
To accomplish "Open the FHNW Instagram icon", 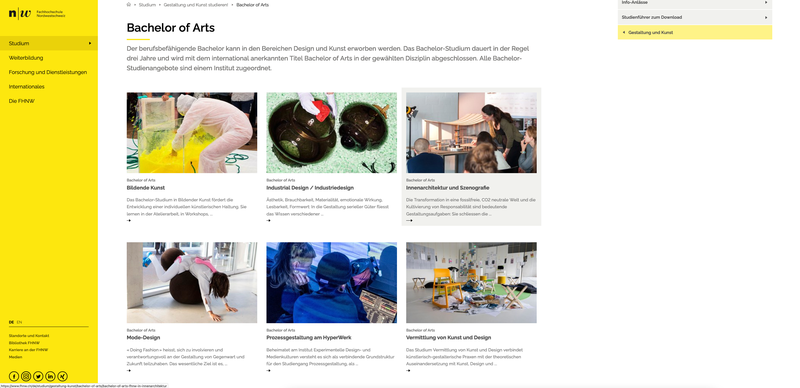I will coord(26,376).
